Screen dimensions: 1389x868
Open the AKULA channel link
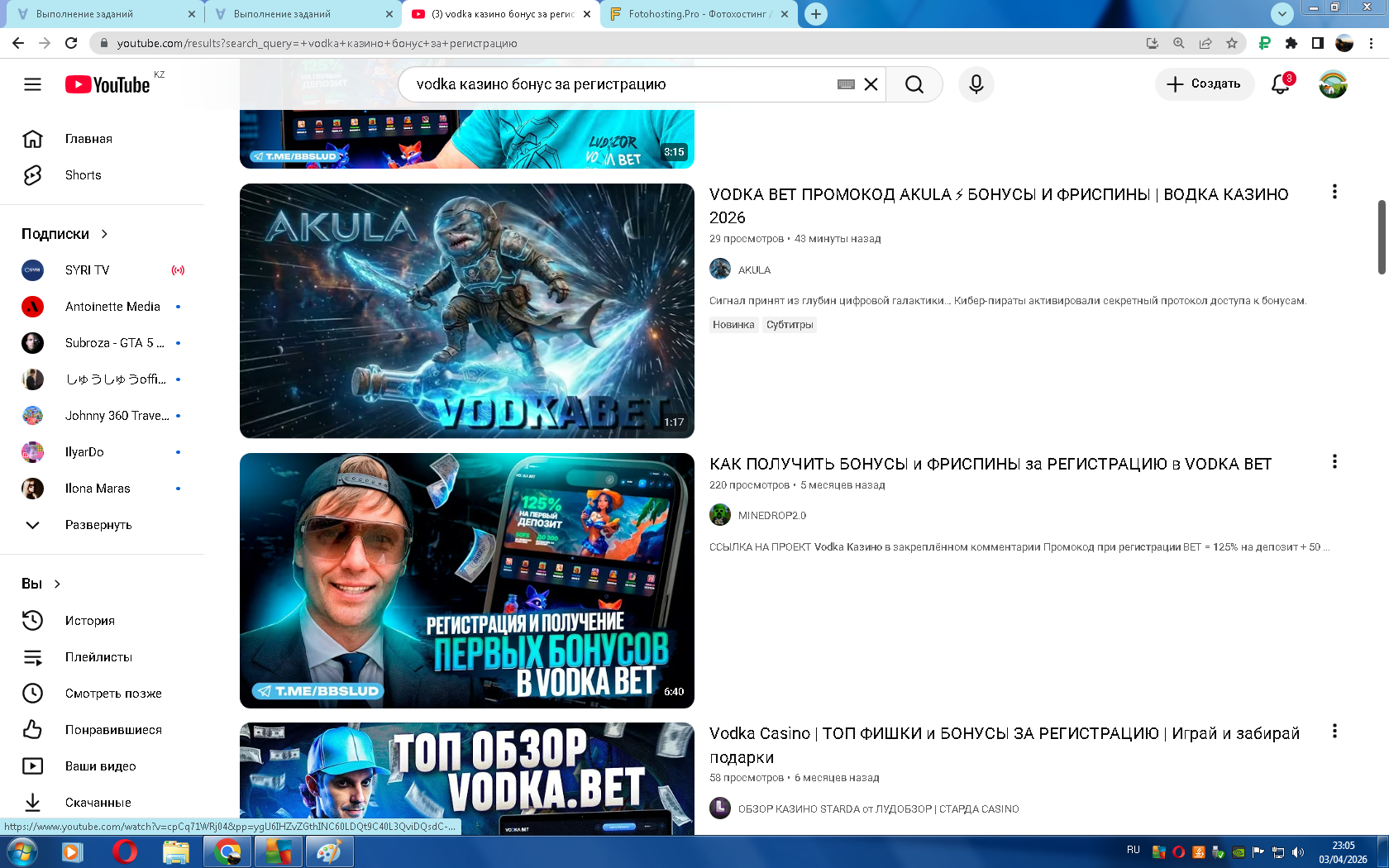click(754, 270)
